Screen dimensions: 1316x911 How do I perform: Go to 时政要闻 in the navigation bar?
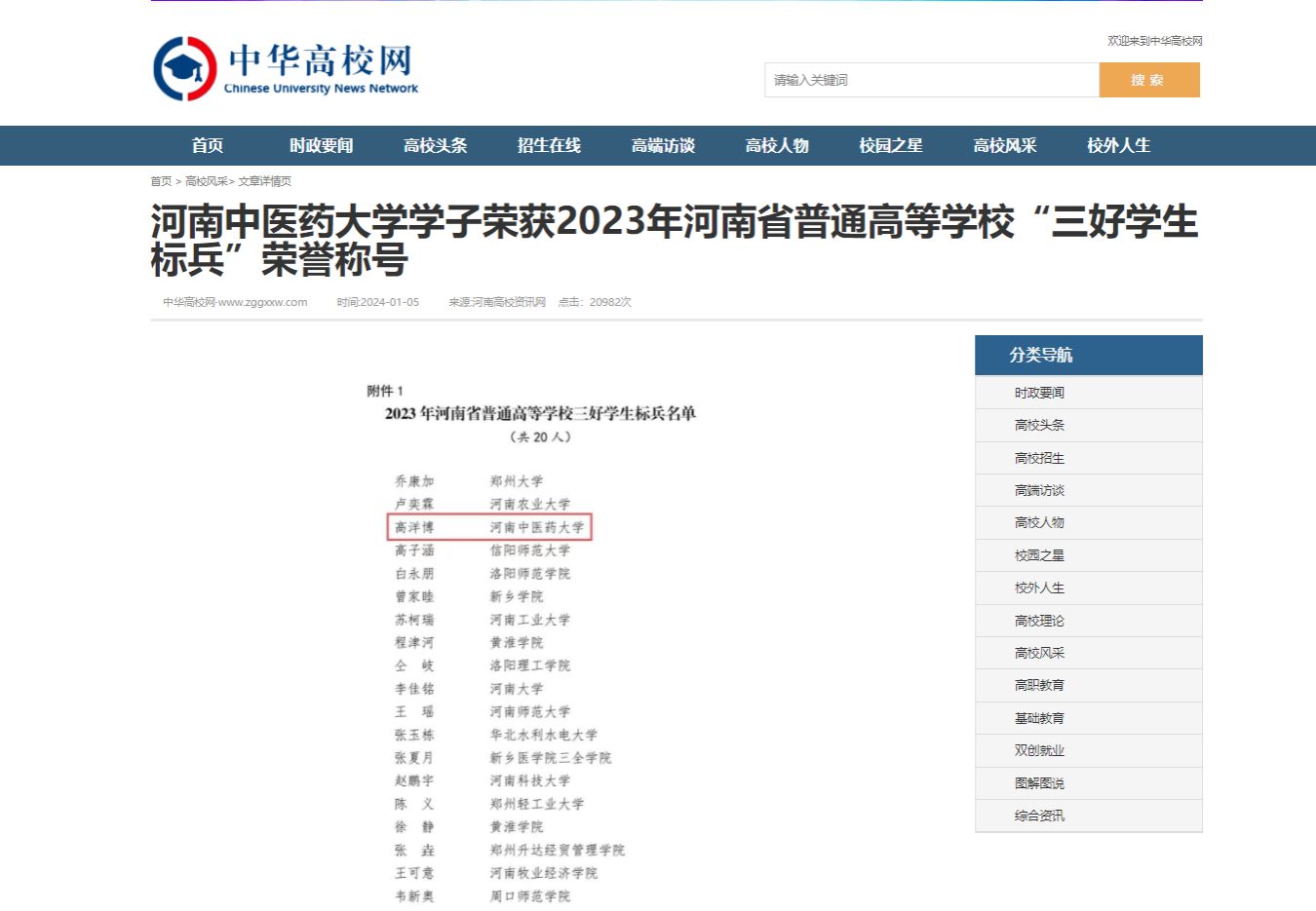coord(321,146)
